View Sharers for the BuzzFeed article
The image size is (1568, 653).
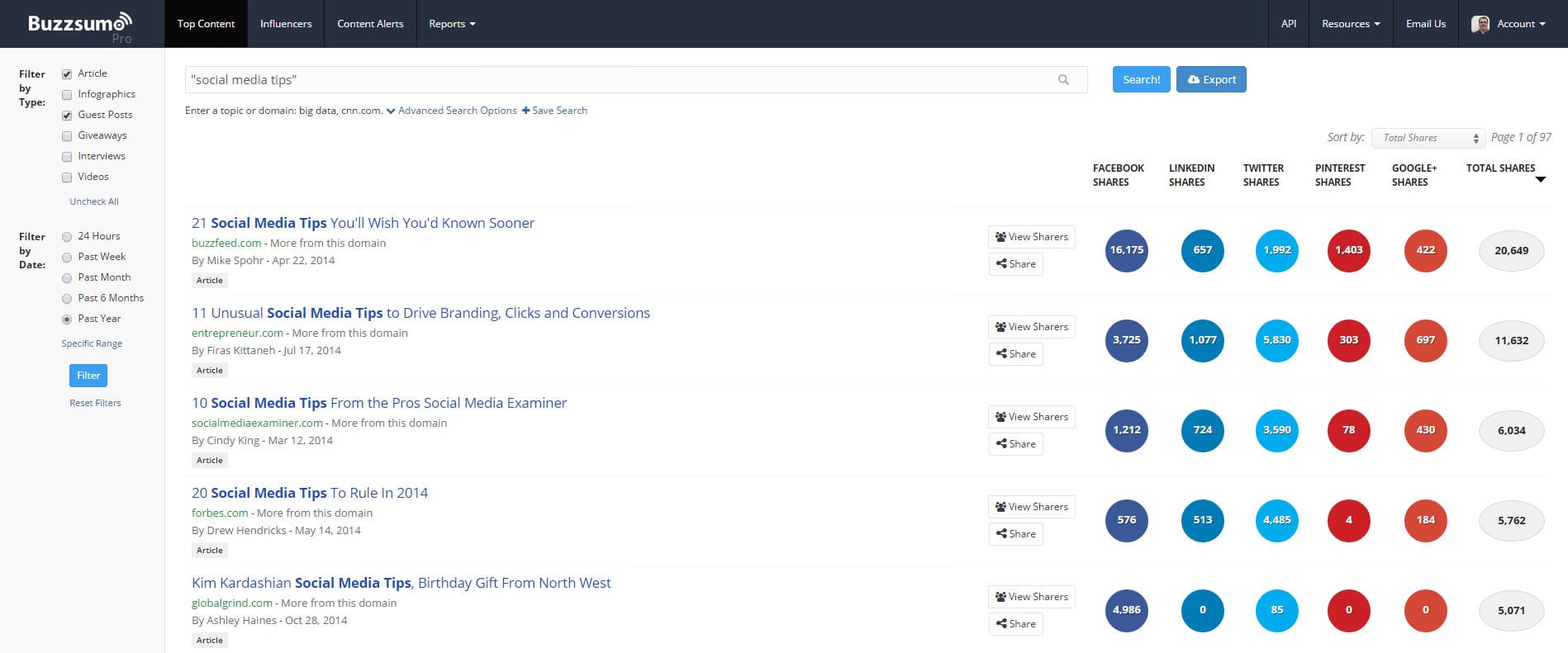[x=1031, y=237]
